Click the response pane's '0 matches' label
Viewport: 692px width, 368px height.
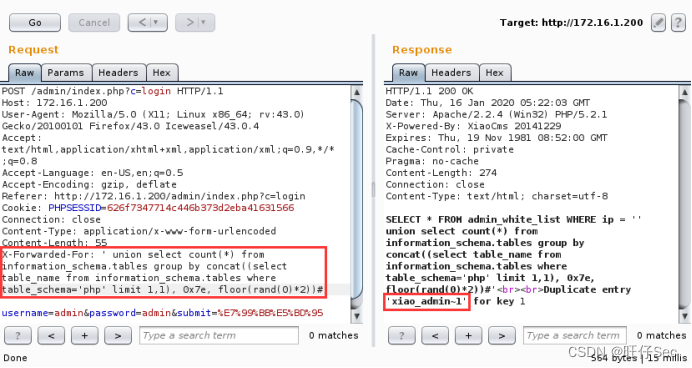tap(662, 336)
